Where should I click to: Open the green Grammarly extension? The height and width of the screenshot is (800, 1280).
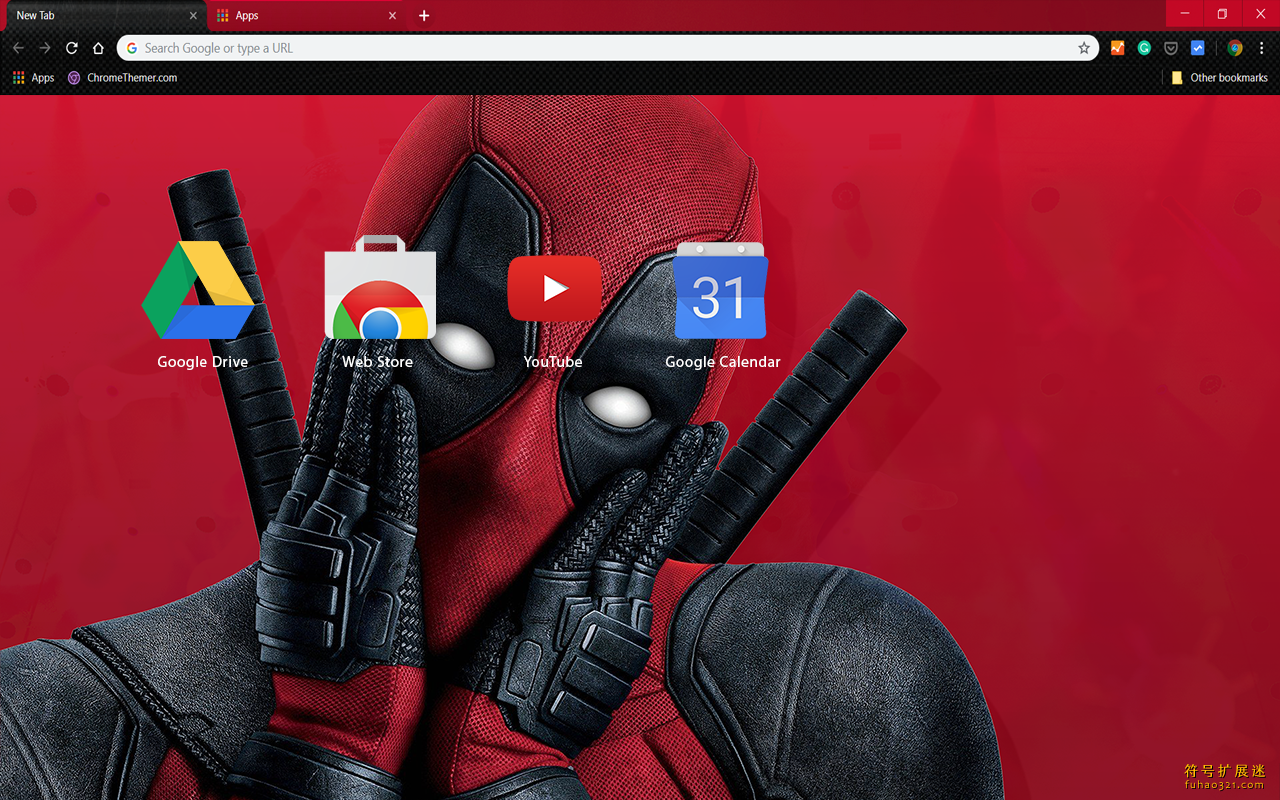tap(1144, 48)
